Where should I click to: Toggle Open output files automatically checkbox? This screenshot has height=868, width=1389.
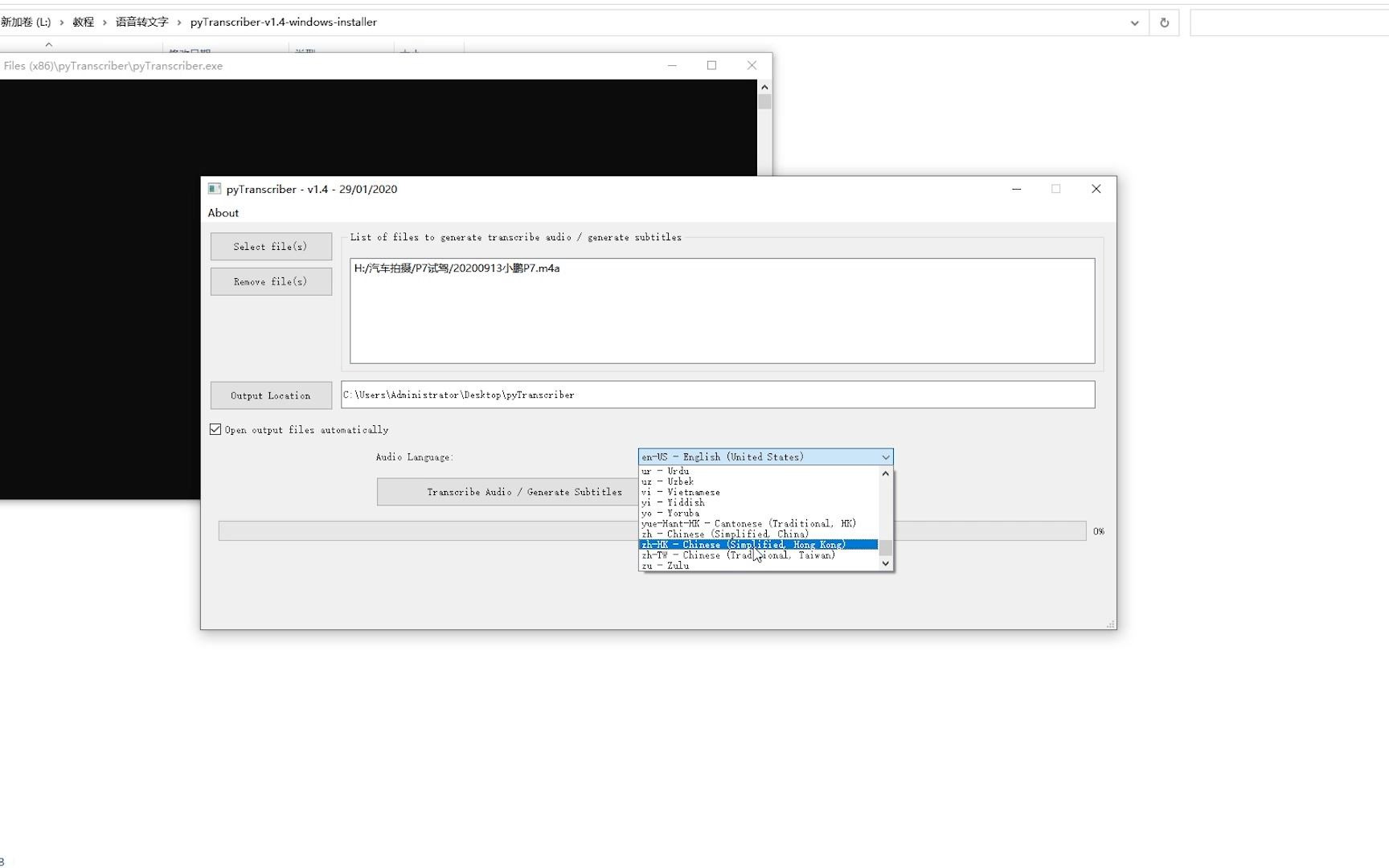[x=215, y=430]
